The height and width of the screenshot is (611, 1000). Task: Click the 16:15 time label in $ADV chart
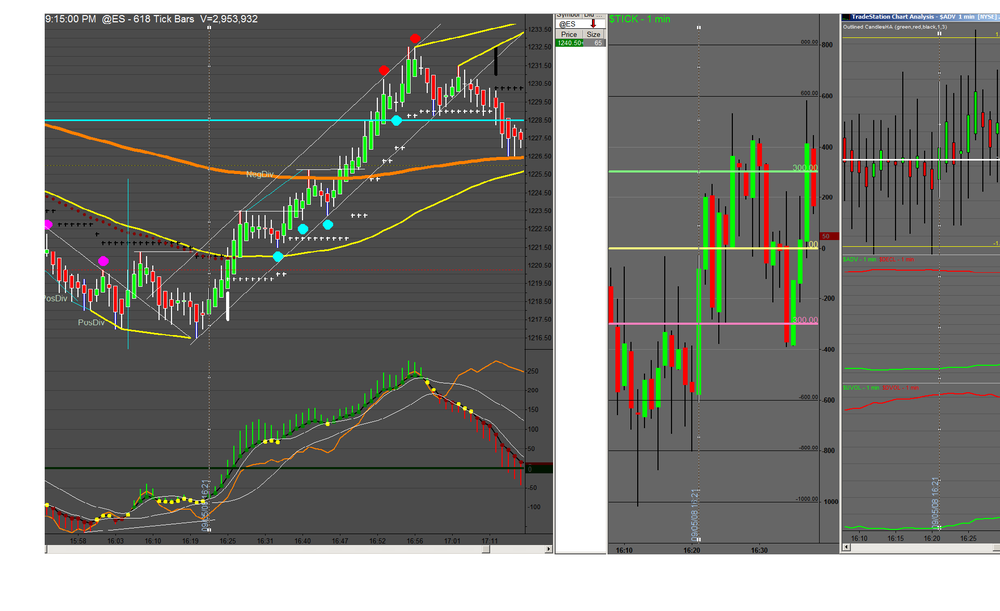pyautogui.click(x=895, y=538)
